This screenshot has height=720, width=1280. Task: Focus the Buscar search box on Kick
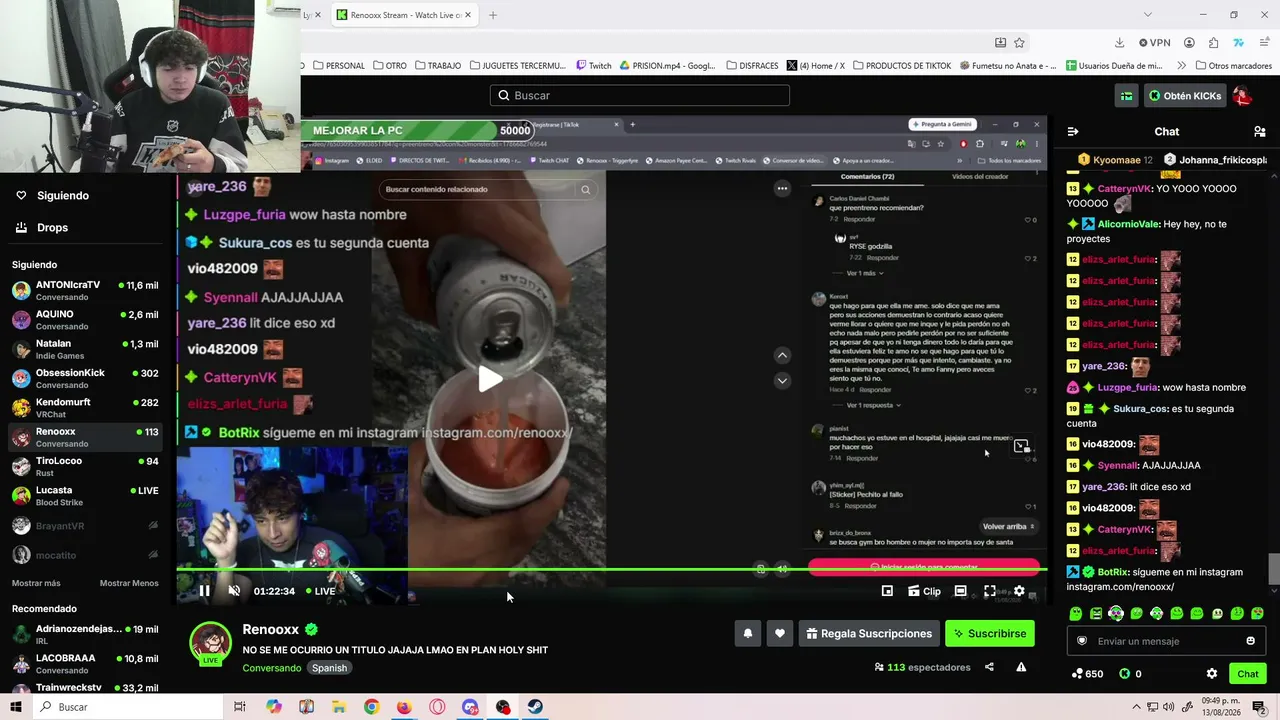640,95
